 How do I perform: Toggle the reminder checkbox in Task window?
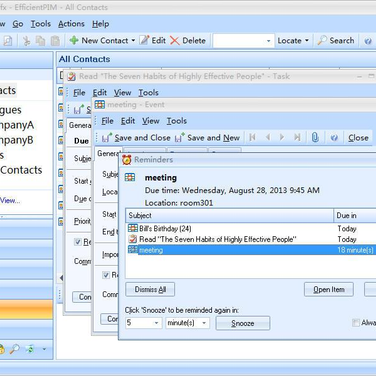(78, 242)
